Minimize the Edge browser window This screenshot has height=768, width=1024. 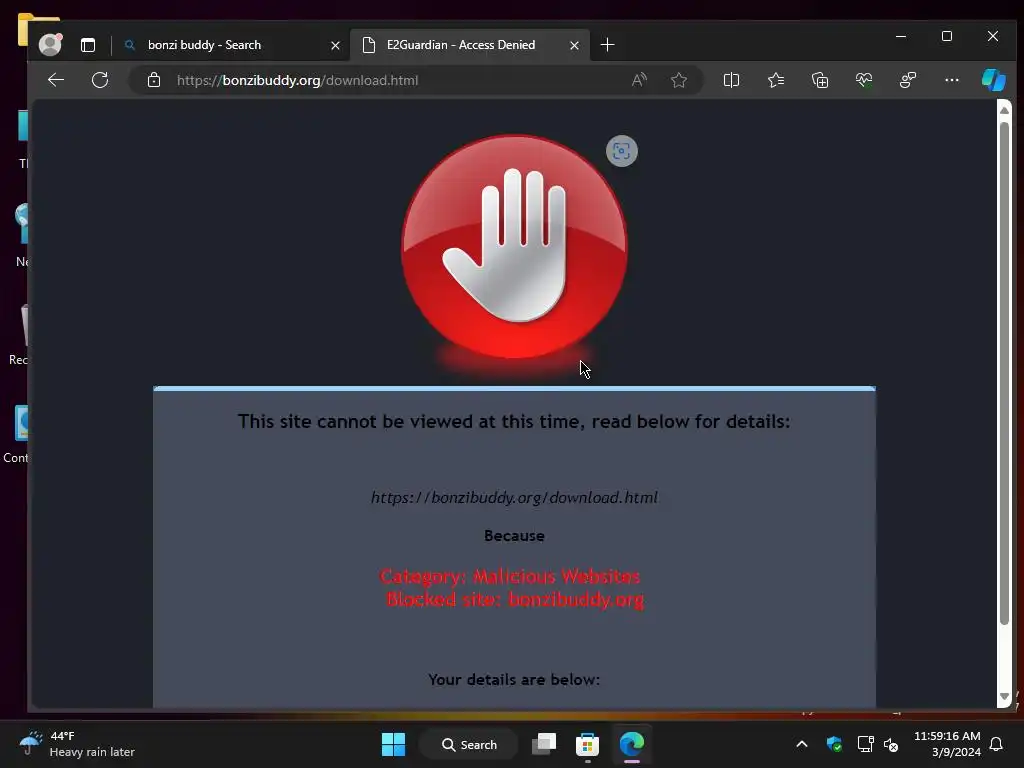(901, 37)
